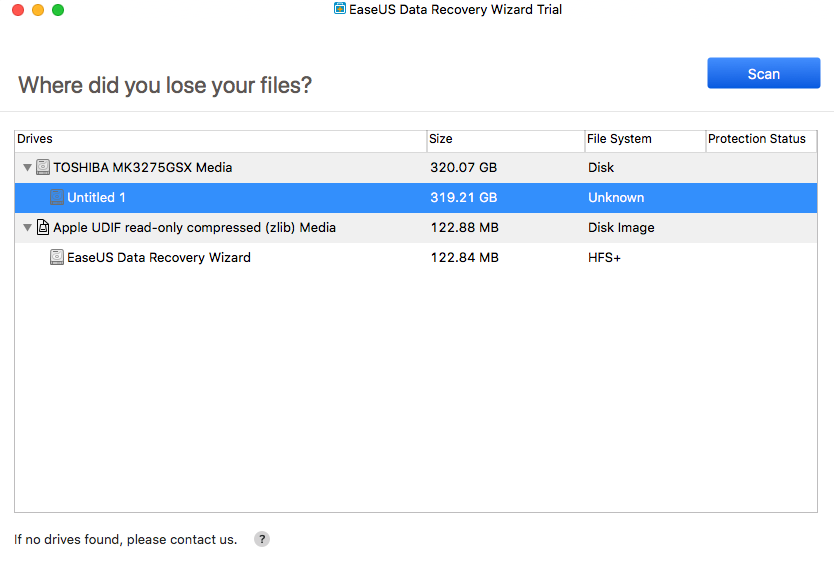Close the window with the red button
This screenshot has width=834, height=566.
(x=18, y=10)
